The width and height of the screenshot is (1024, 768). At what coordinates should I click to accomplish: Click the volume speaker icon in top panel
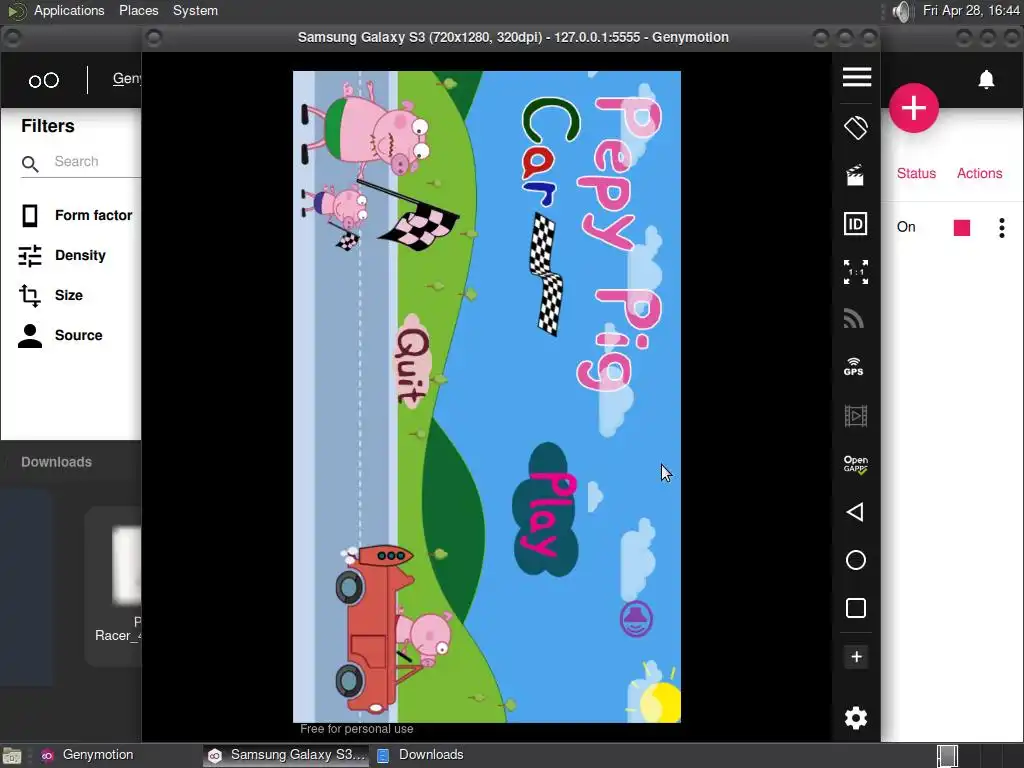pos(901,11)
